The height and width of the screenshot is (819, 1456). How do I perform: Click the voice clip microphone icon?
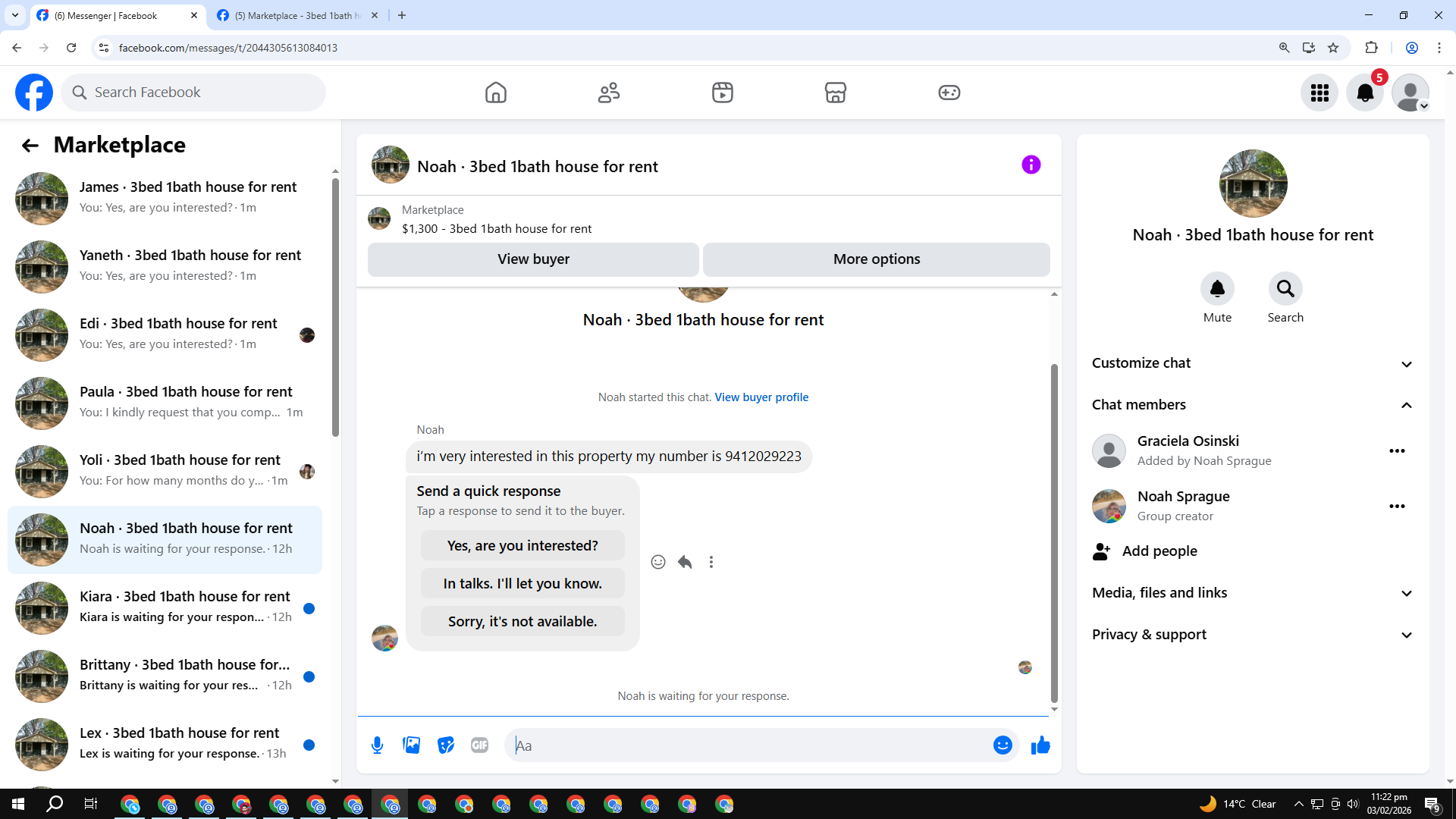pyautogui.click(x=377, y=745)
